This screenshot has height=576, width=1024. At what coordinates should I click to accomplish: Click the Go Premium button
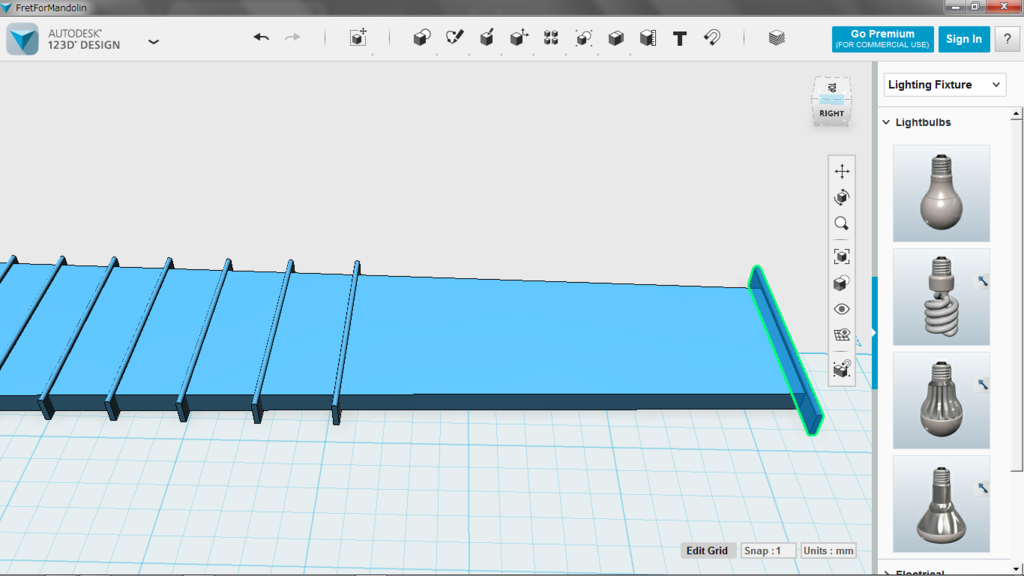(x=882, y=39)
